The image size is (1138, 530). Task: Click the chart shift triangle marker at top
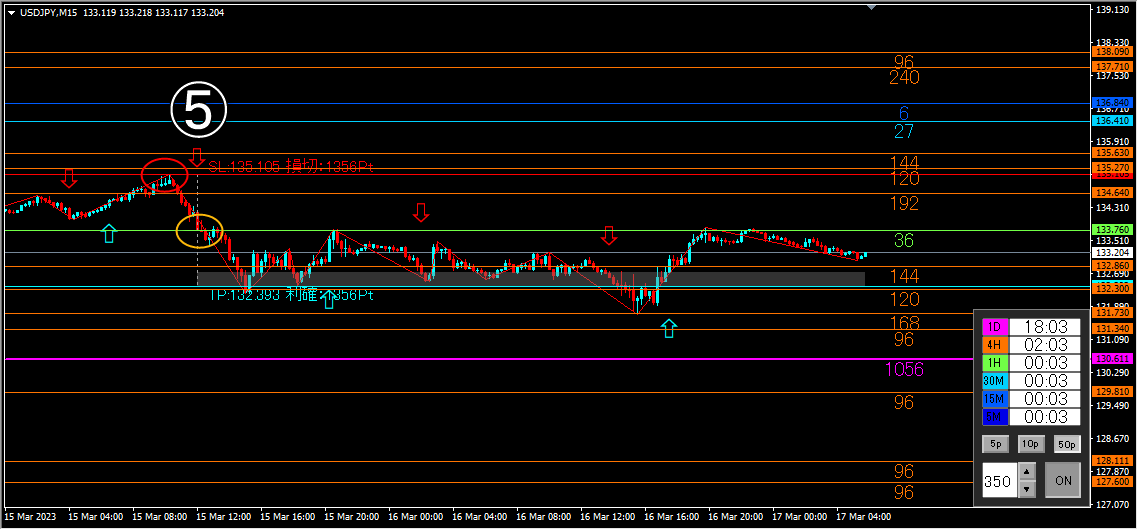(872, 7)
